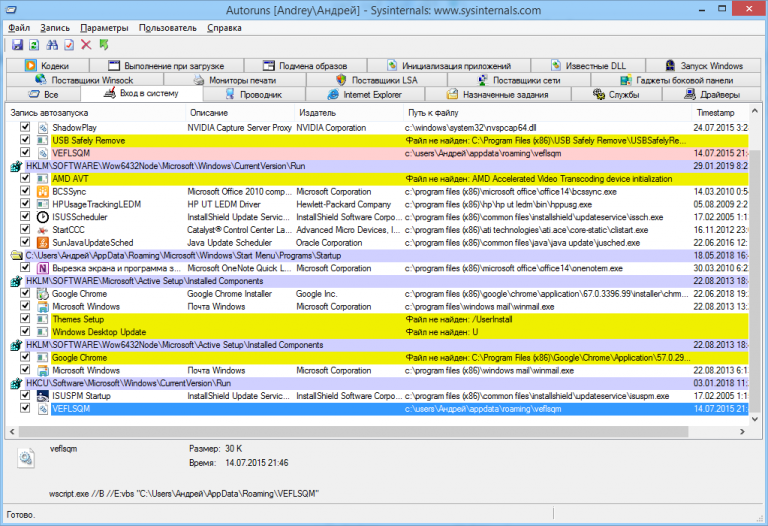Click the Save toolbar icon
768x526 pixels.
coord(17,45)
